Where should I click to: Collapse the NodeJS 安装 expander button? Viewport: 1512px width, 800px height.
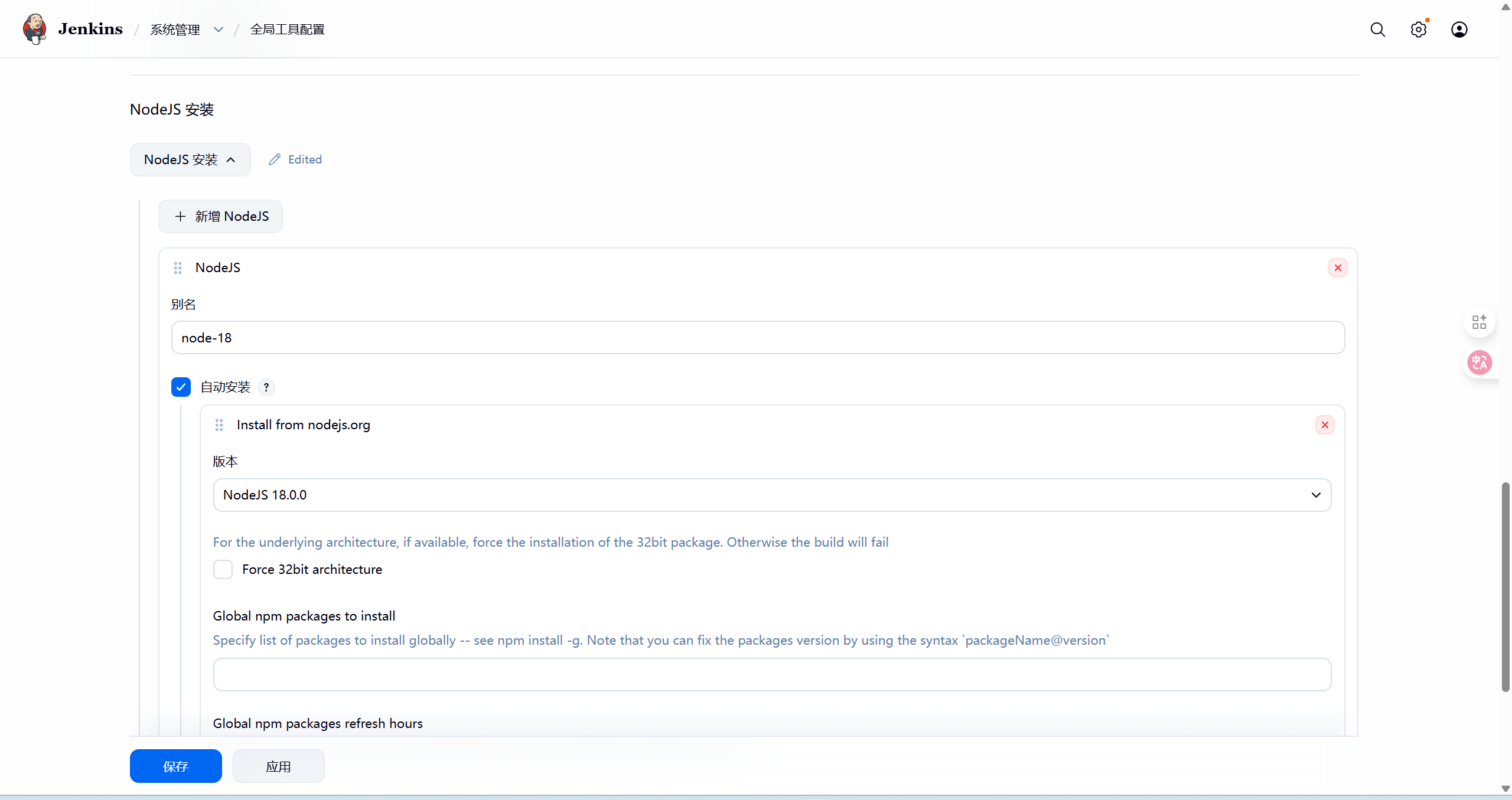point(190,159)
